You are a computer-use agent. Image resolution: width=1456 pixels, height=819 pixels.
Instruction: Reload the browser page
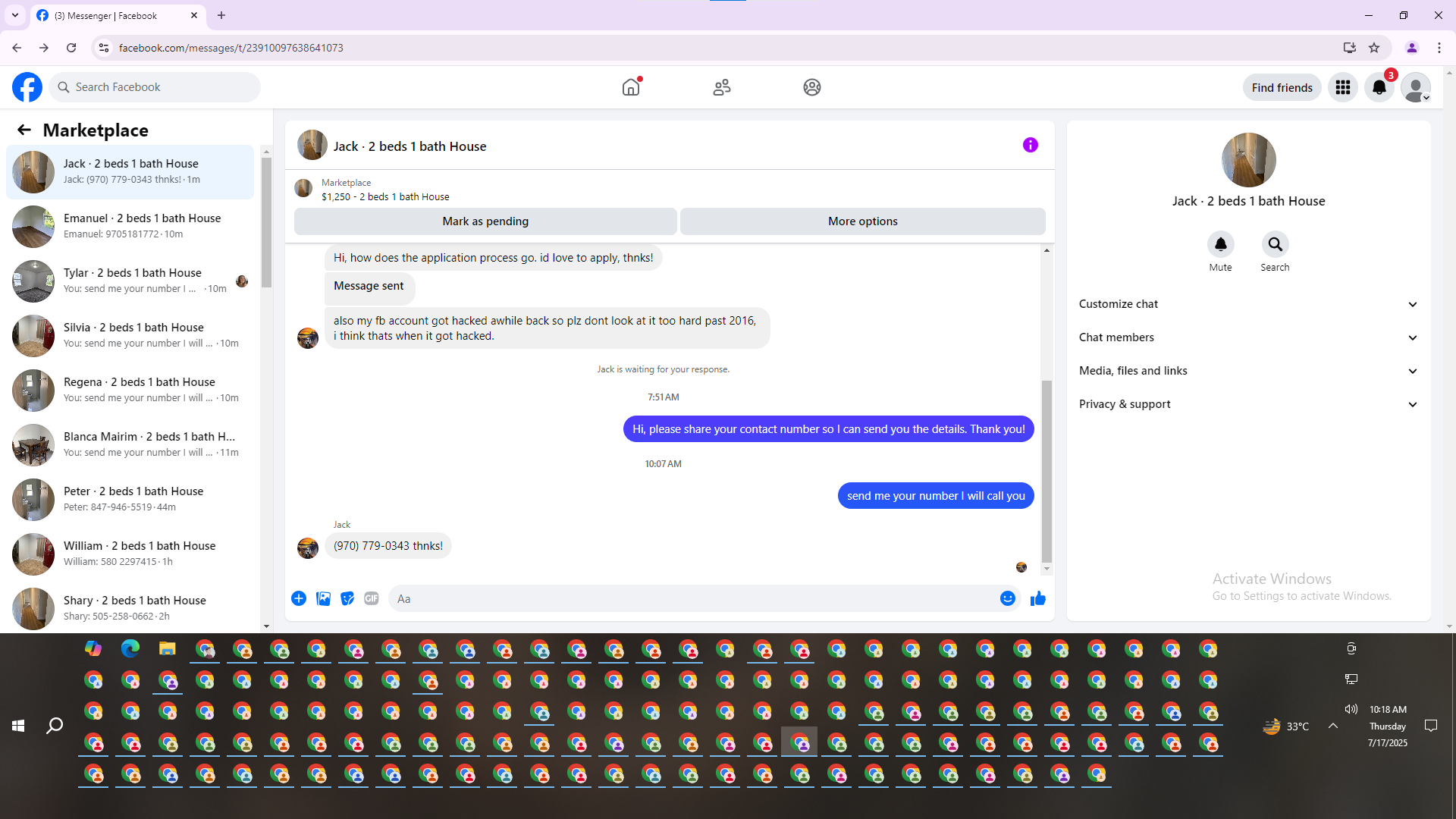(x=71, y=48)
